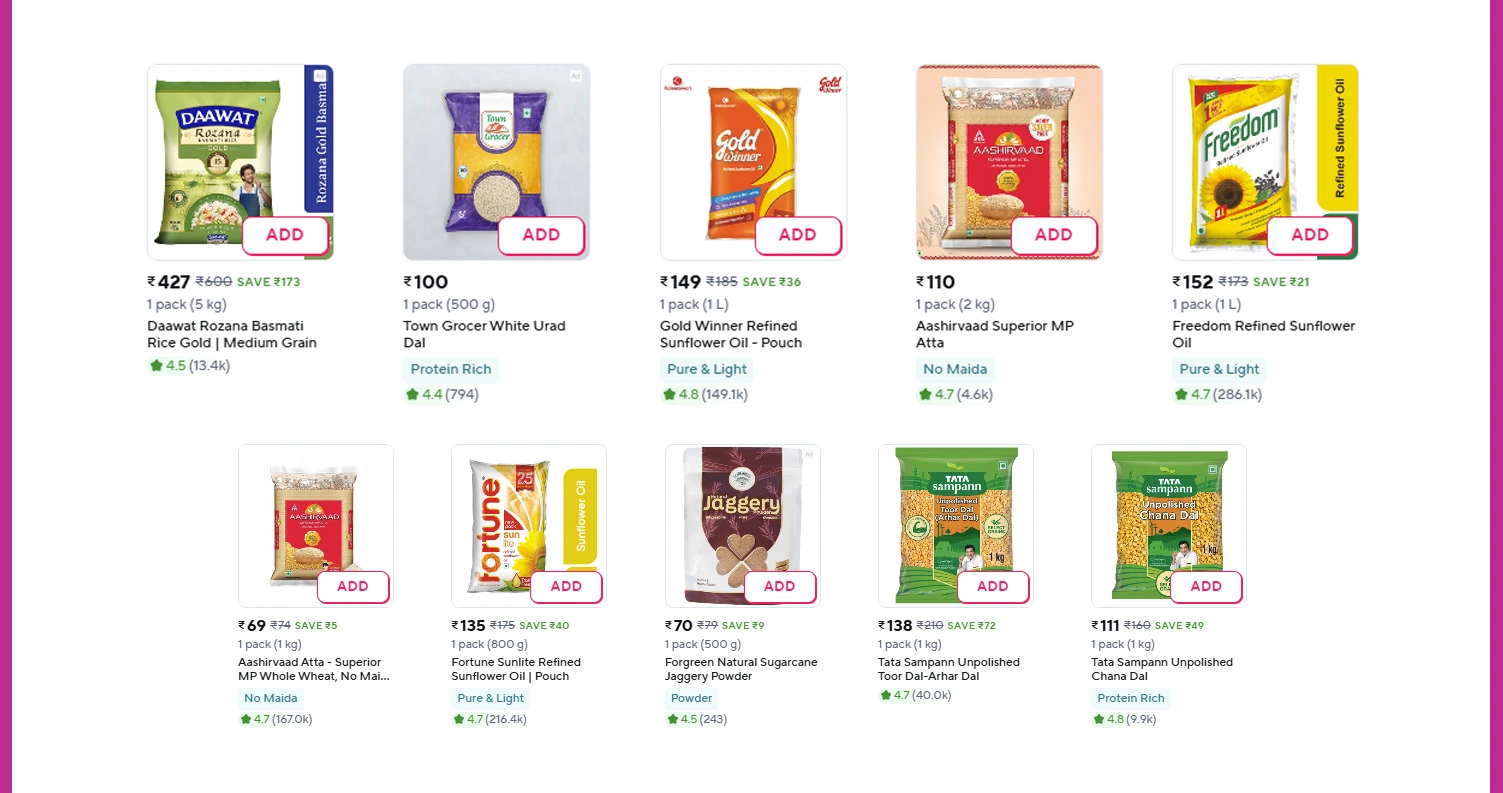Add Aashirvaad Superior MP Atta 2 kg
Screen dimensions: 1503x793
click(1053, 235)
